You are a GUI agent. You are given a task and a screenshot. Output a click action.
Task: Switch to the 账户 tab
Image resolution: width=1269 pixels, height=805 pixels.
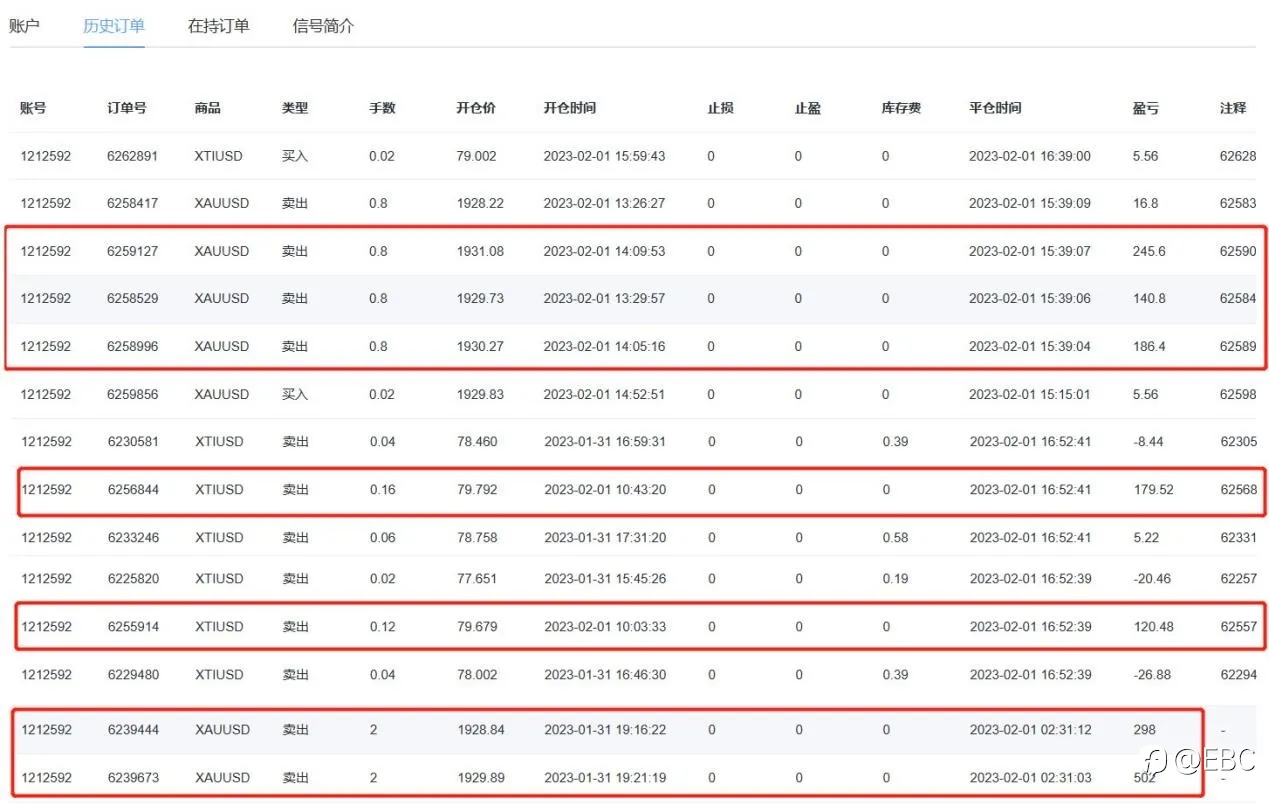point(24,26)
